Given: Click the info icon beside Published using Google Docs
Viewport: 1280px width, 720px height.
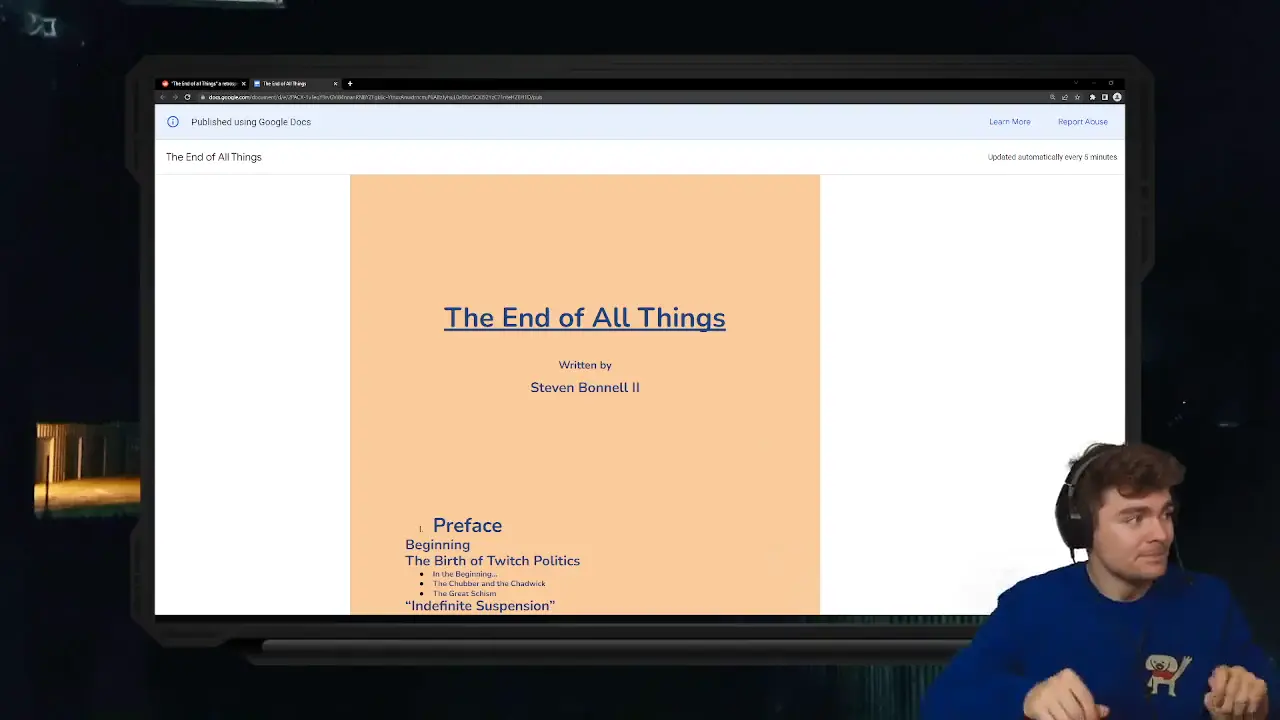Looking at the screenshot, I should pos(173,122).
